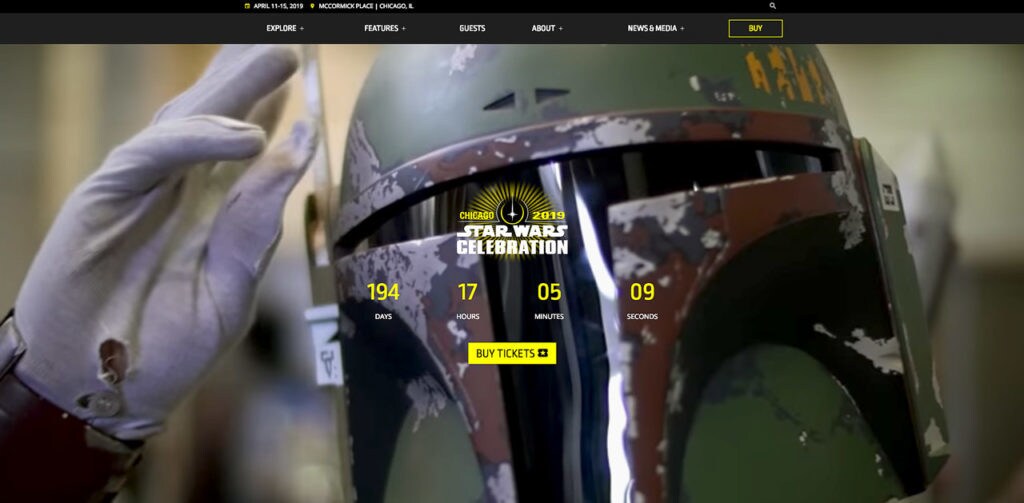
Task: Expand the plus beside Features
Action: click(404, 28)
